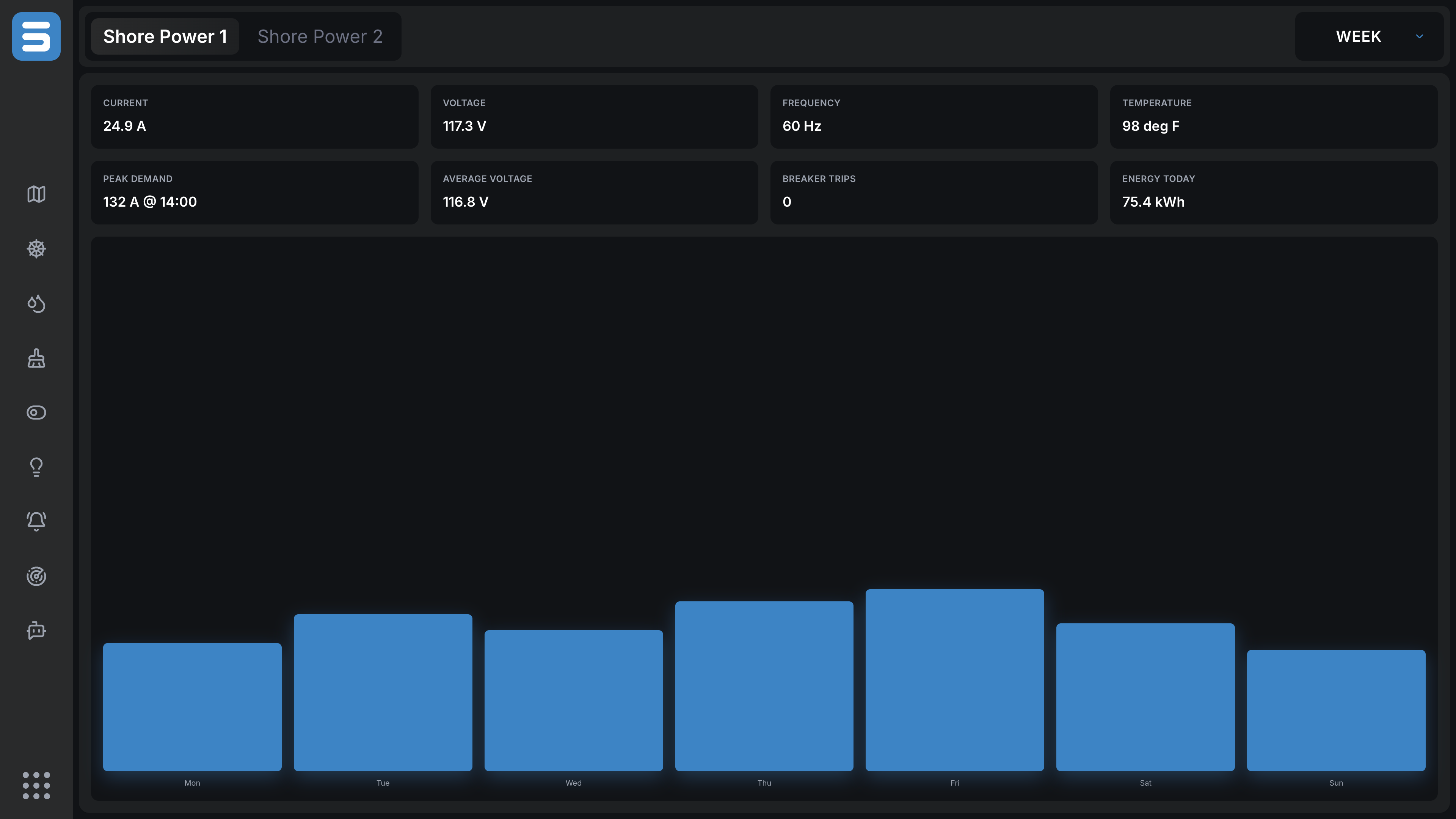Click the blue S logo icon
Viewport: 1456px width, 819px height.
[36, 36]
